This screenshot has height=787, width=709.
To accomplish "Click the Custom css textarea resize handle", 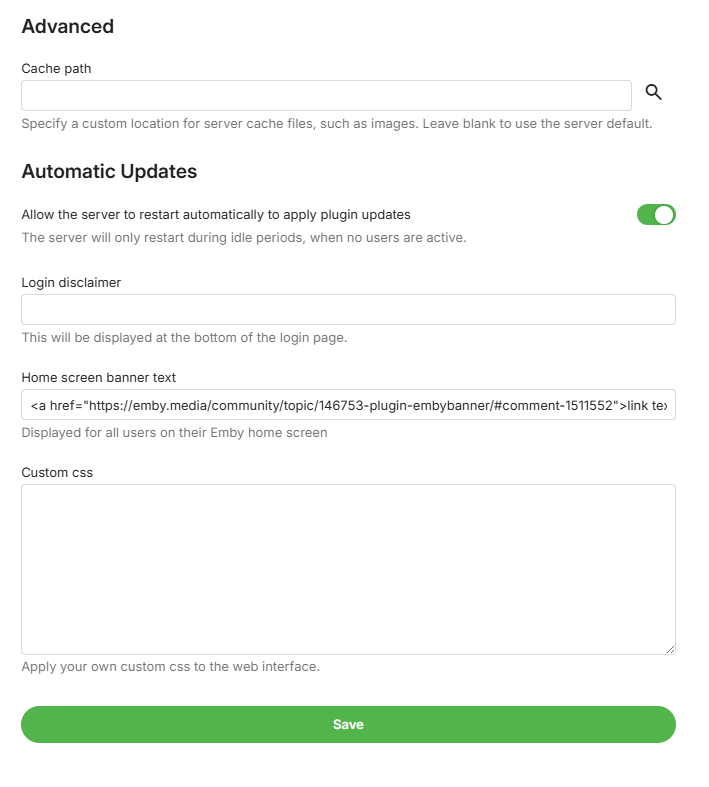I will 670,649.
